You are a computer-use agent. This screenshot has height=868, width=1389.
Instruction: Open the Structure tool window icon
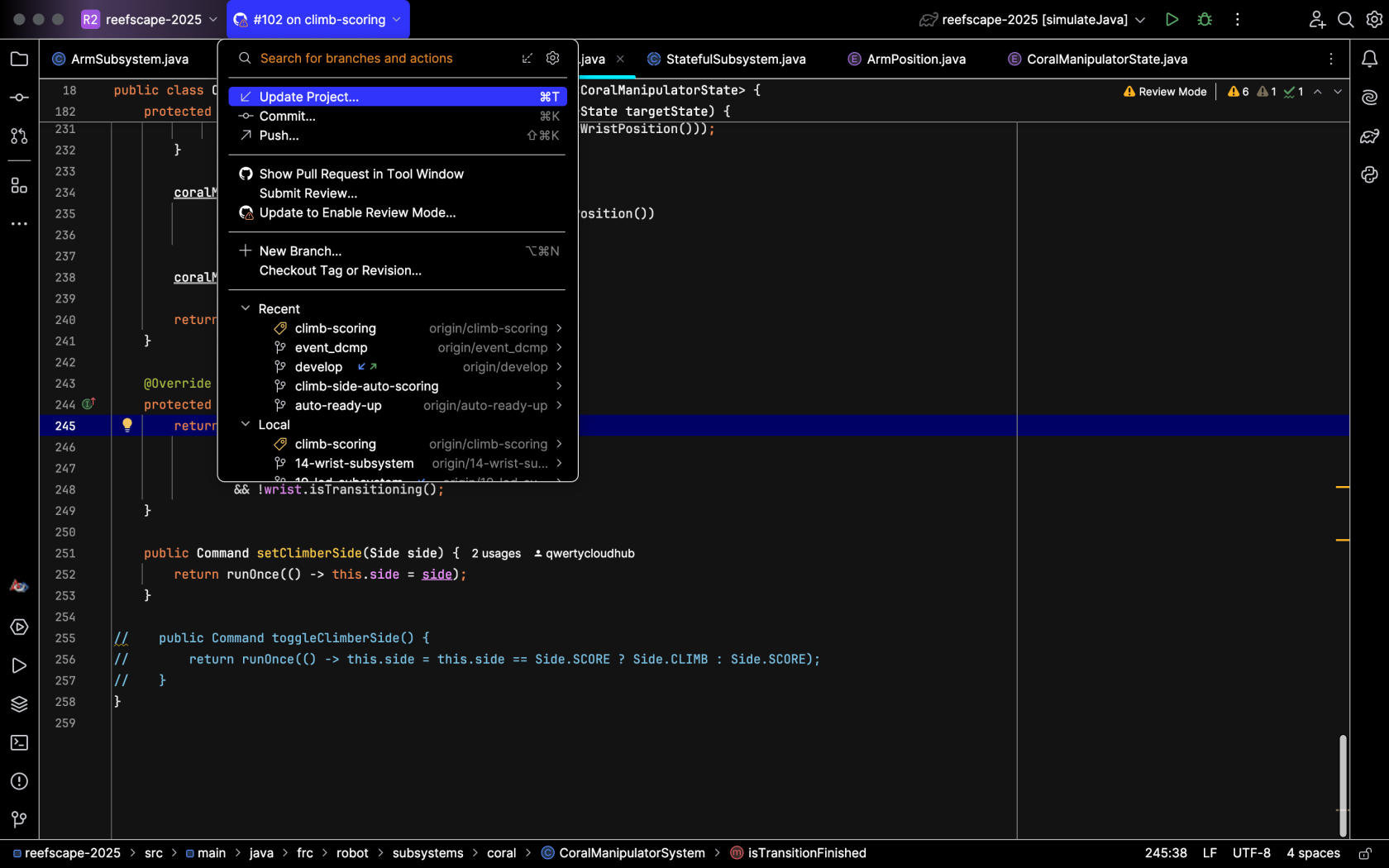[19, 186]
